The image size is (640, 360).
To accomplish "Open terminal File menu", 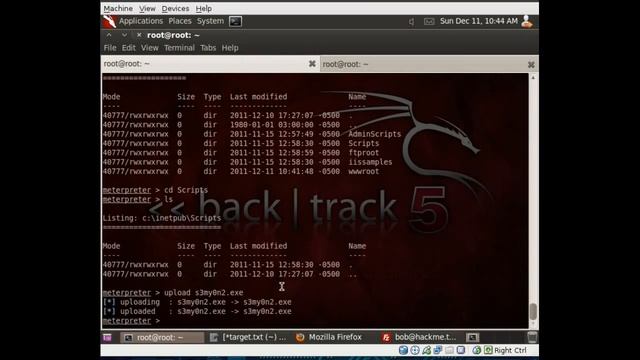I will (x=110, y=48).
